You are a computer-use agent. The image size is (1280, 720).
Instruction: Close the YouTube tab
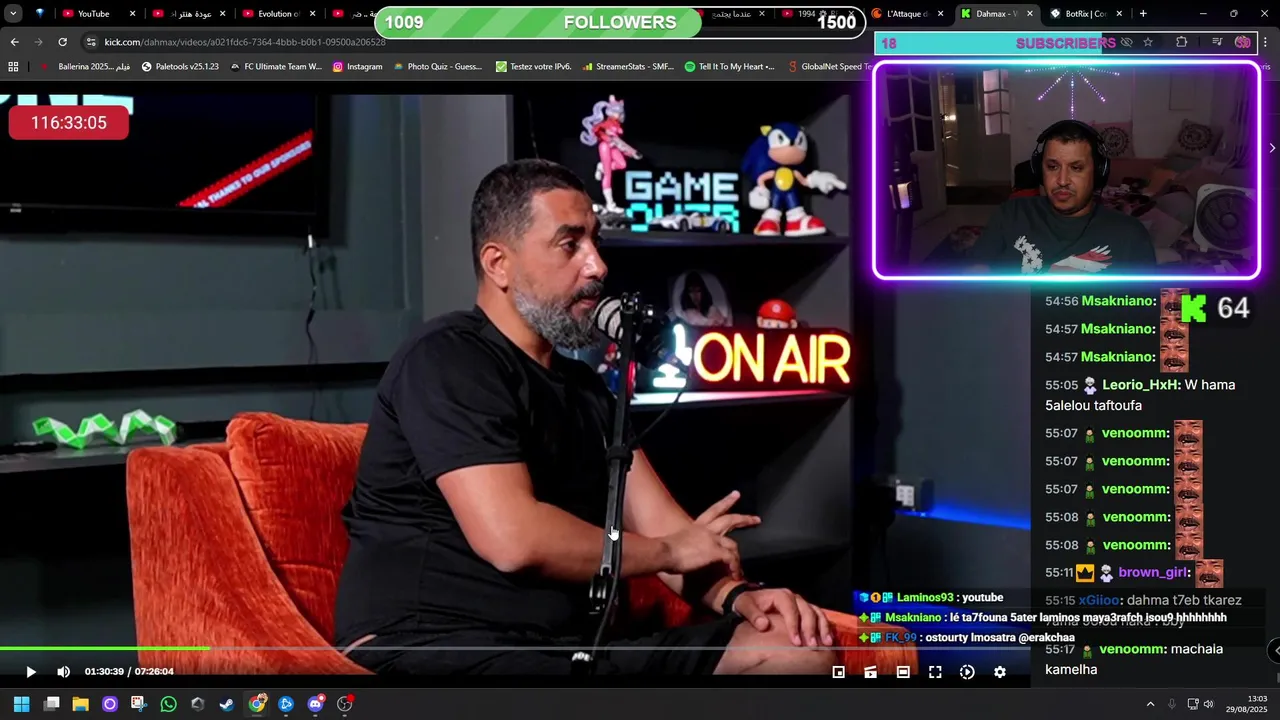pos(132,14)
